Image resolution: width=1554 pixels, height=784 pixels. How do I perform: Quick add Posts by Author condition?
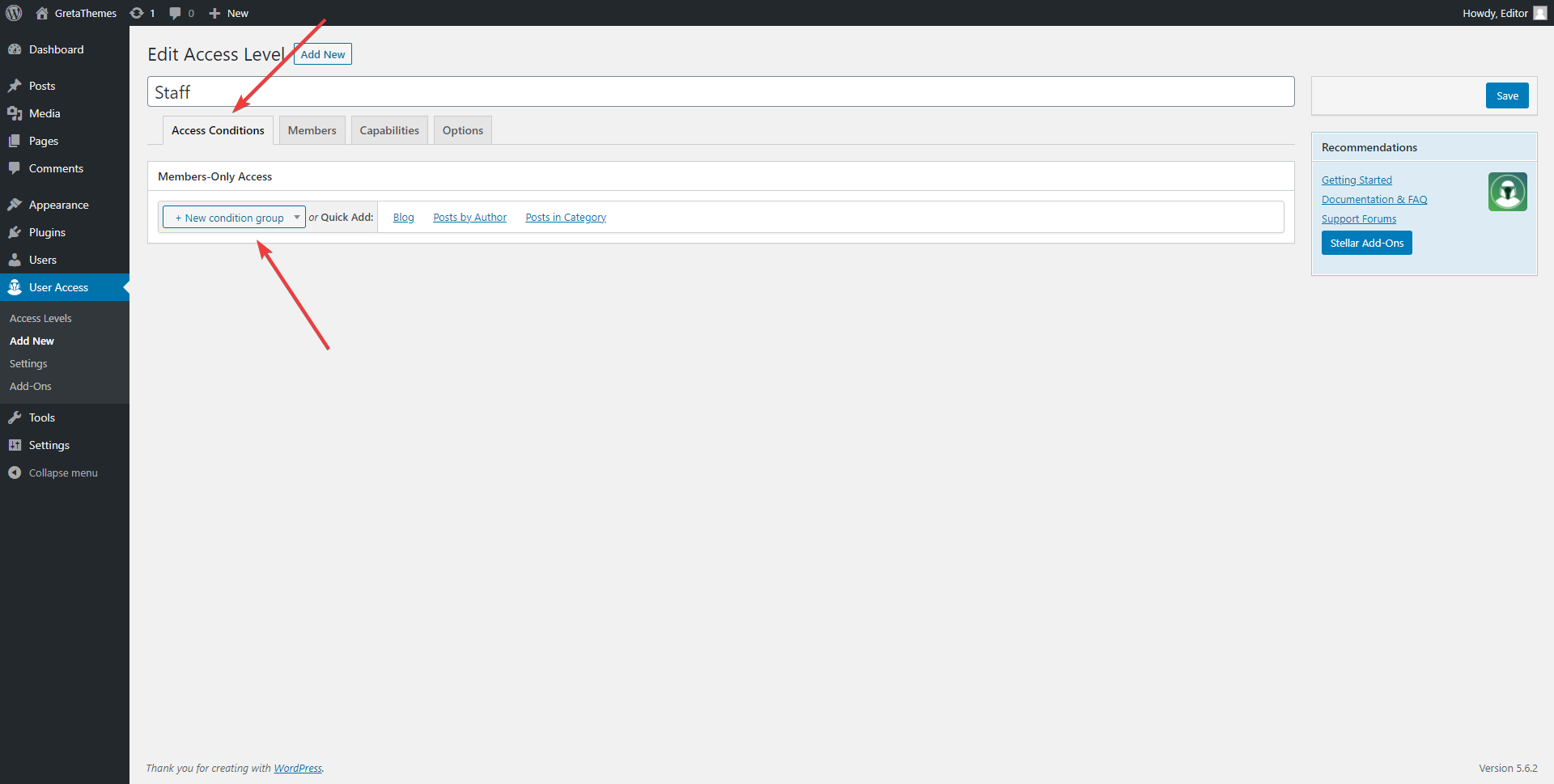[470, 217]
